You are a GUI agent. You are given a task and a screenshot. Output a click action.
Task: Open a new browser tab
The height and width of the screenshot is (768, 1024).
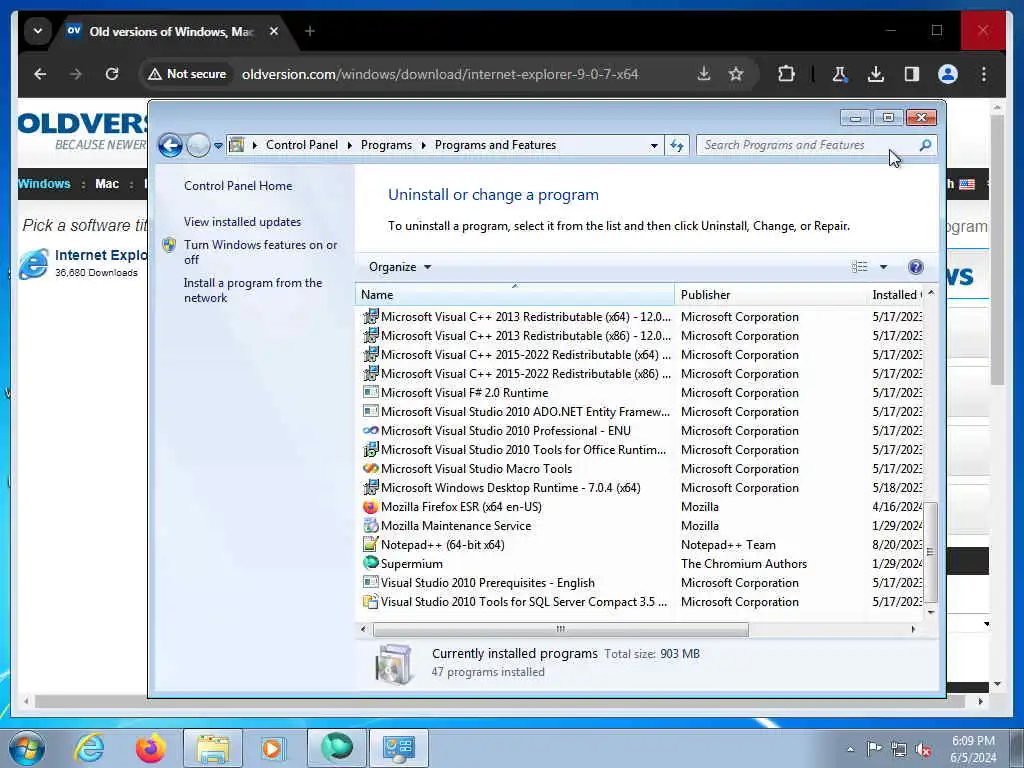click(310, 31)
